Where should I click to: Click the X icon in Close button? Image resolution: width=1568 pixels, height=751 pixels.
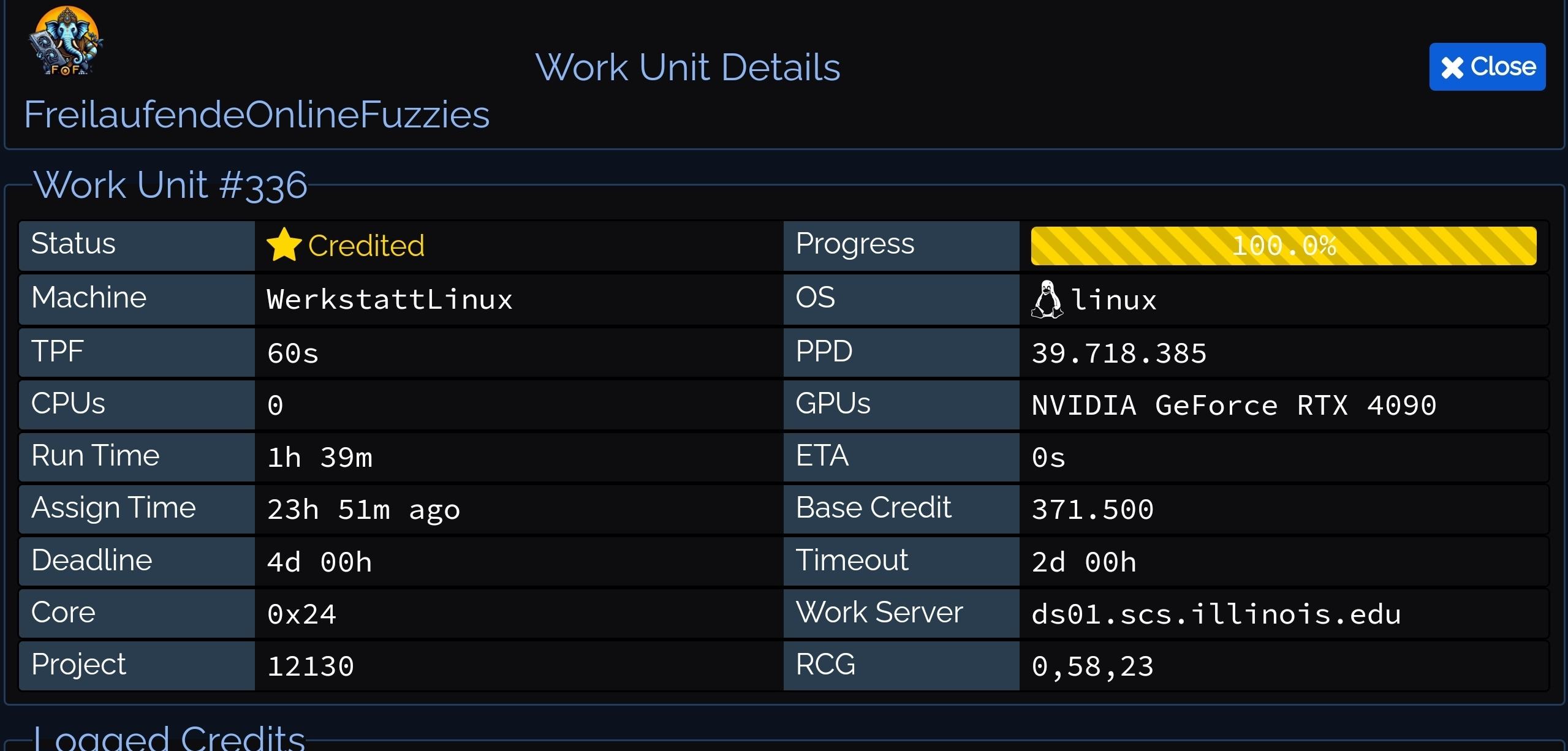coord(1452,67)
